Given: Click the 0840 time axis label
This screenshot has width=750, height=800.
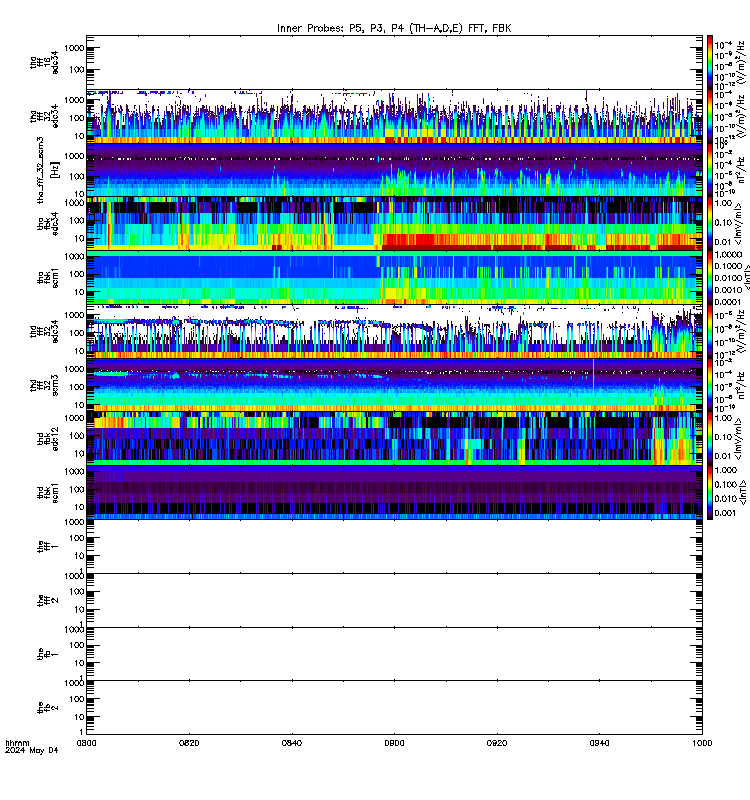Looking at the screenshot, I should (292, 743).
